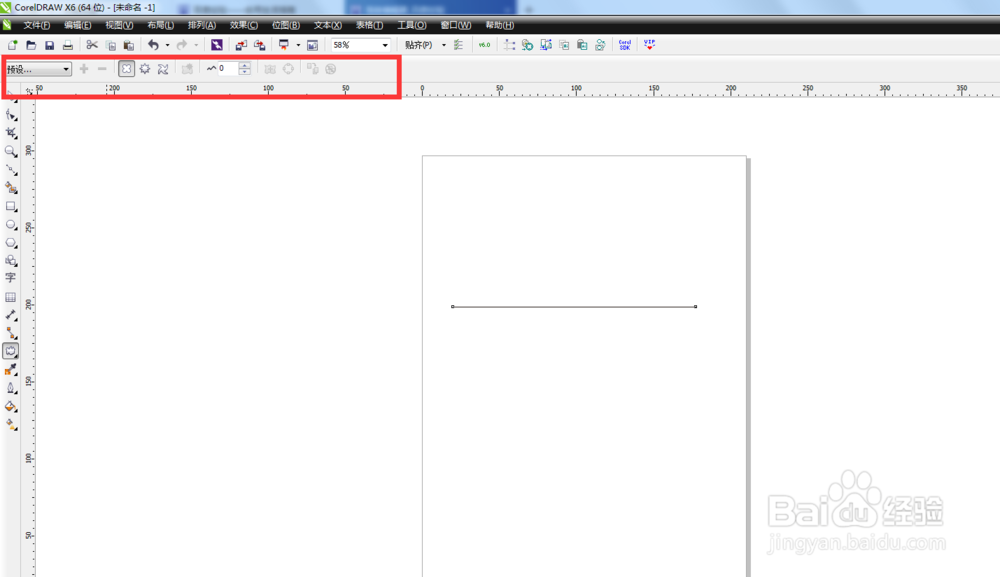Select the Freehand line tool
The image size is (1000, 577).
(11, 170)
